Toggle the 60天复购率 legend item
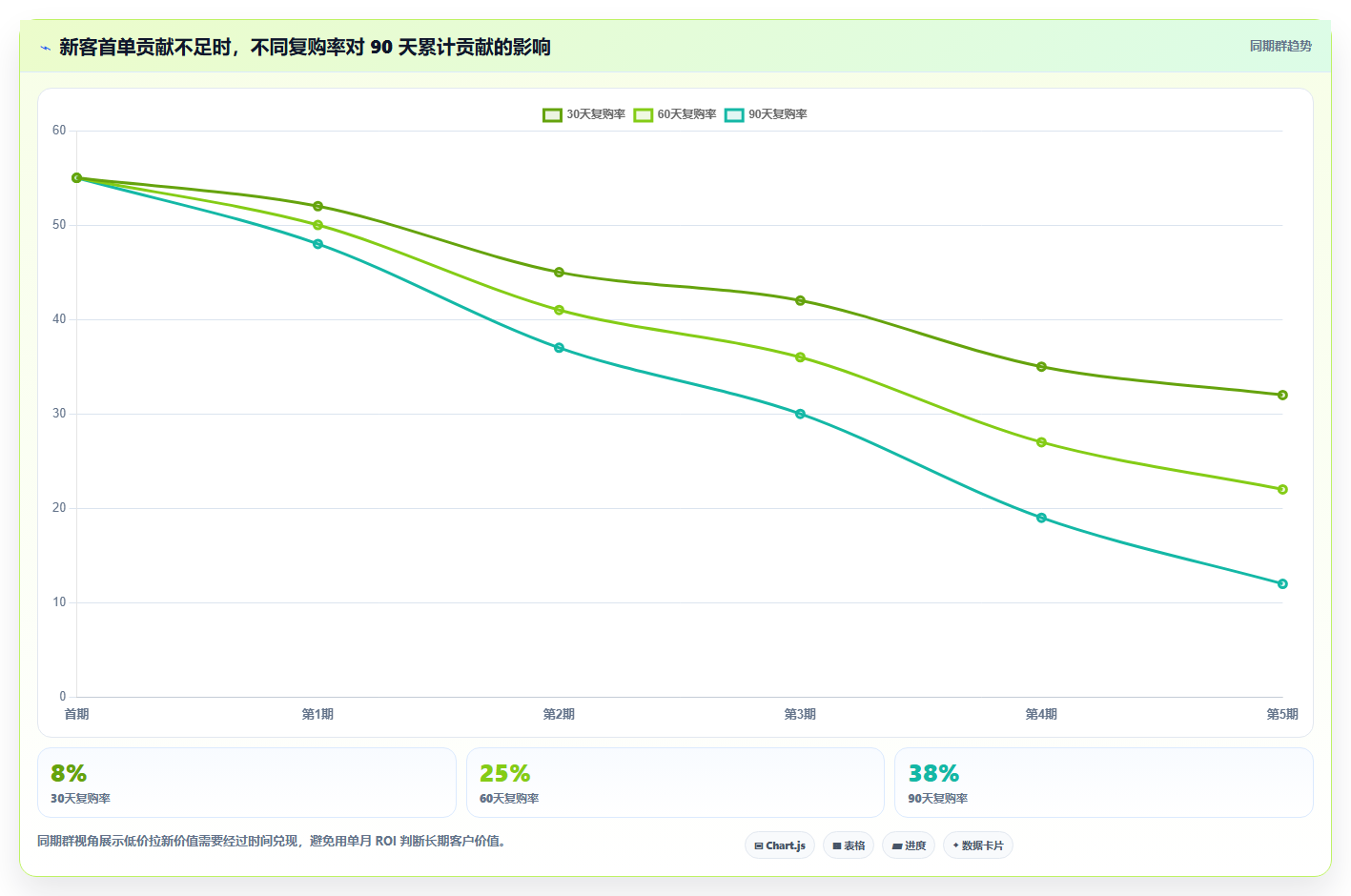Image resolution: width=1351 pixels, height=896 pixels. pos(674,114)
